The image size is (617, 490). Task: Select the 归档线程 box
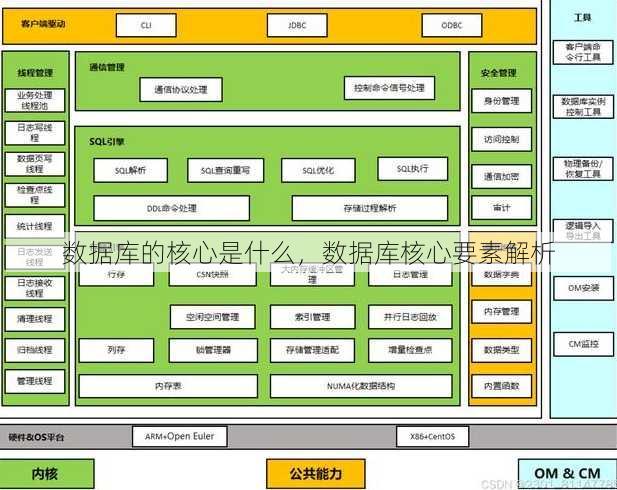pos(35,350)
